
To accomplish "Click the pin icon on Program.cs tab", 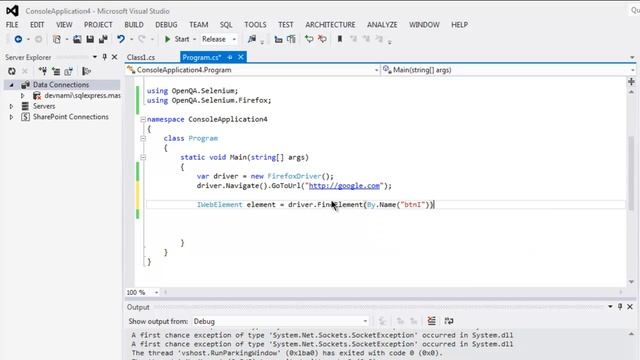I will coord(230,57).
